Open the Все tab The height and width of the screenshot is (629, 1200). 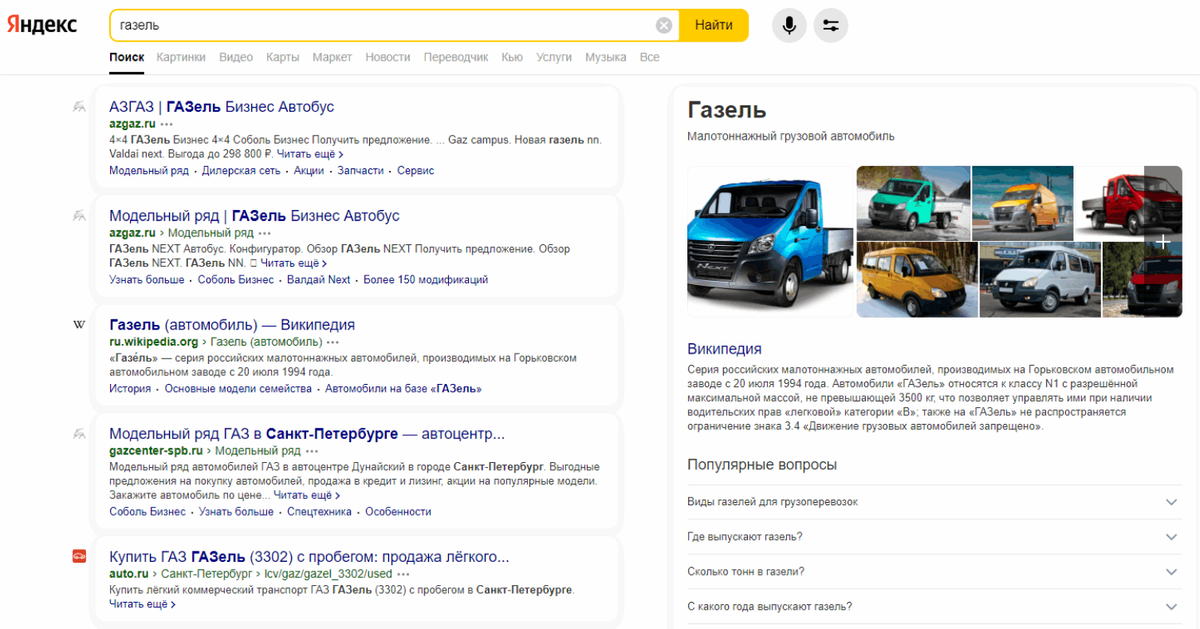pos(650,57)
